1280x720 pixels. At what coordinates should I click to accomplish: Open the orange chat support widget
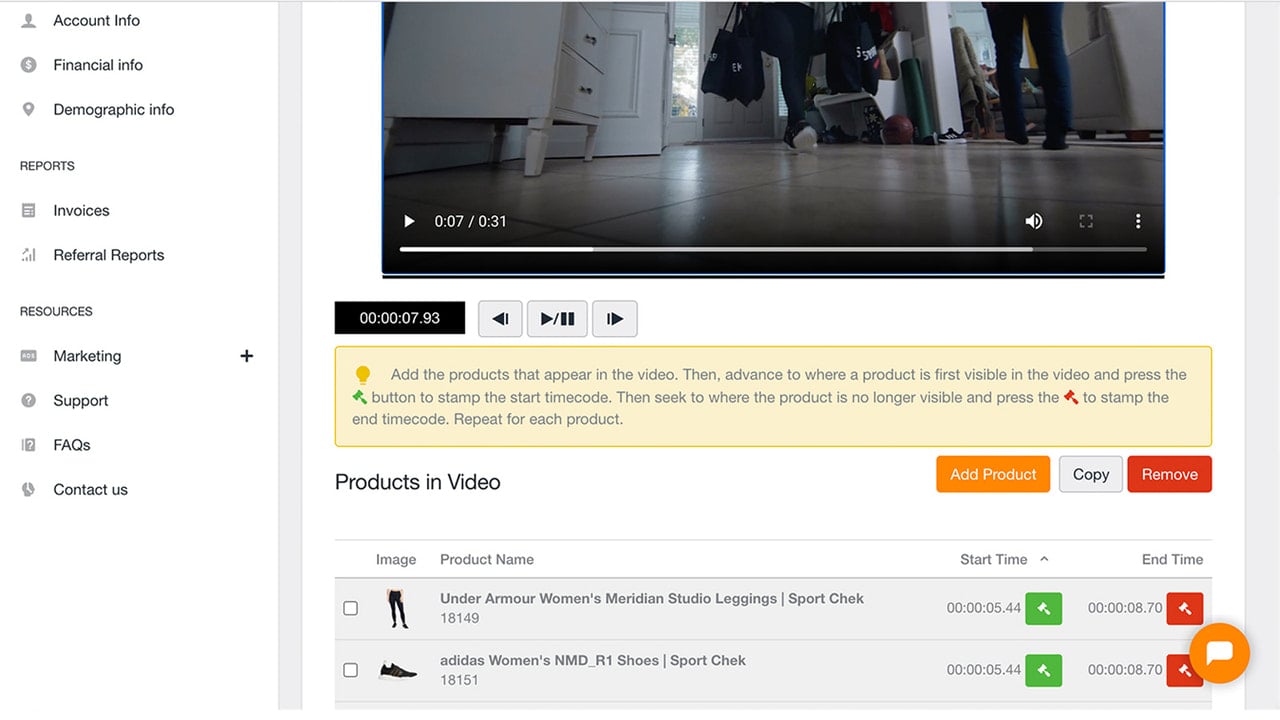pos(1219,653)
